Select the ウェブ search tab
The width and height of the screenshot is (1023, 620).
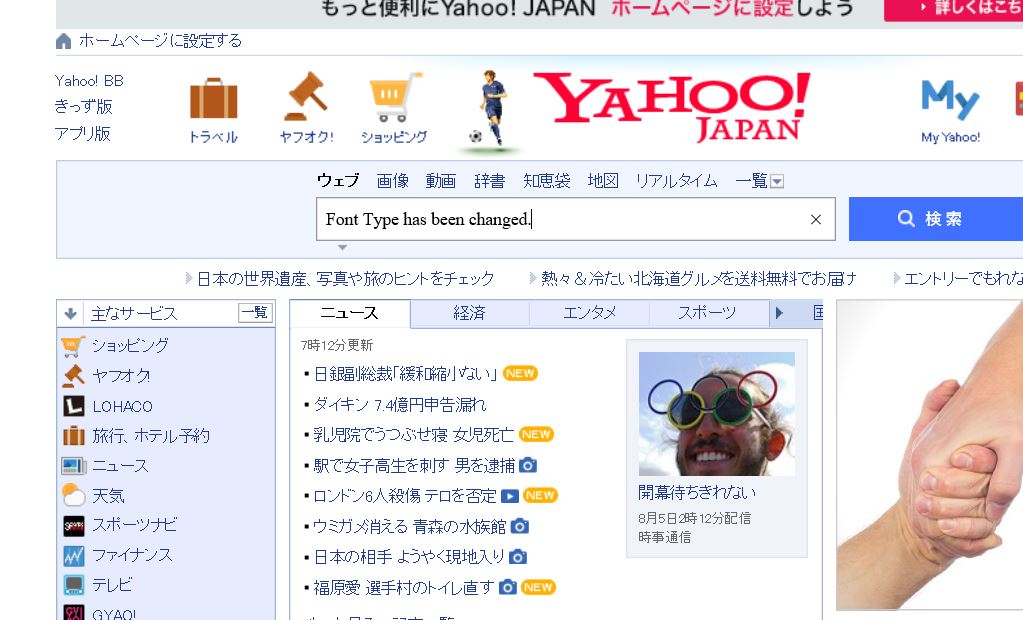(338, 181)
